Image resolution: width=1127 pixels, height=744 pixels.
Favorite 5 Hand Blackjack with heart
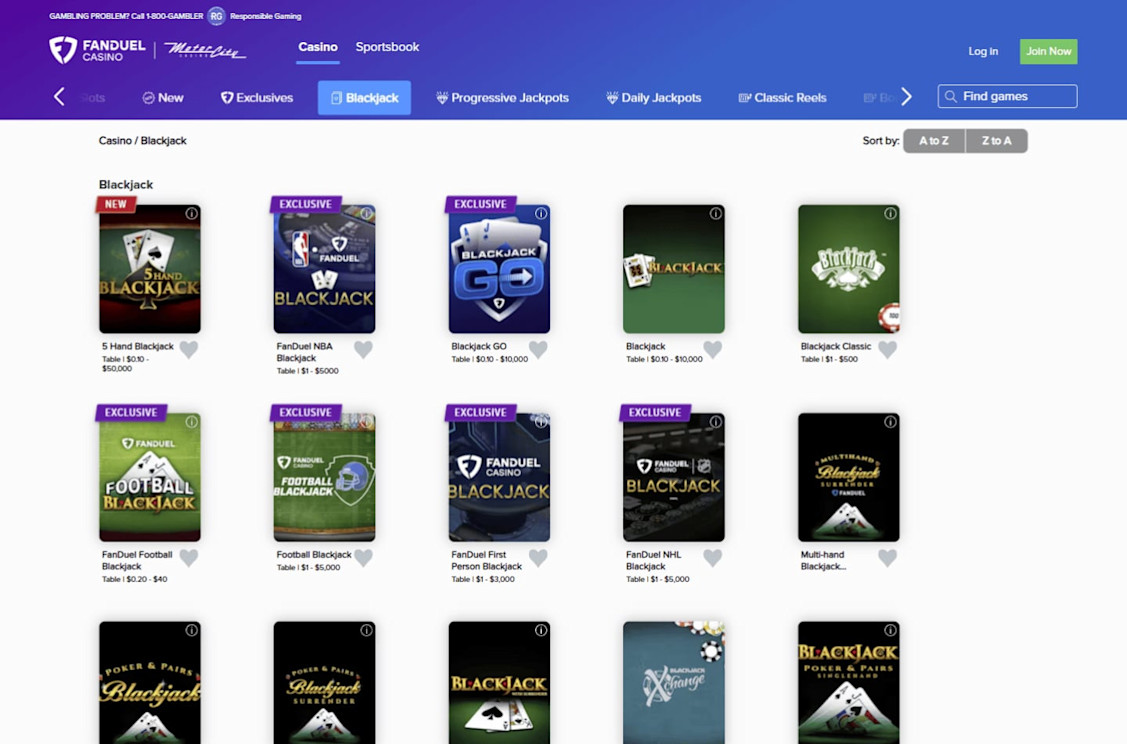click(x=188, y=349)
